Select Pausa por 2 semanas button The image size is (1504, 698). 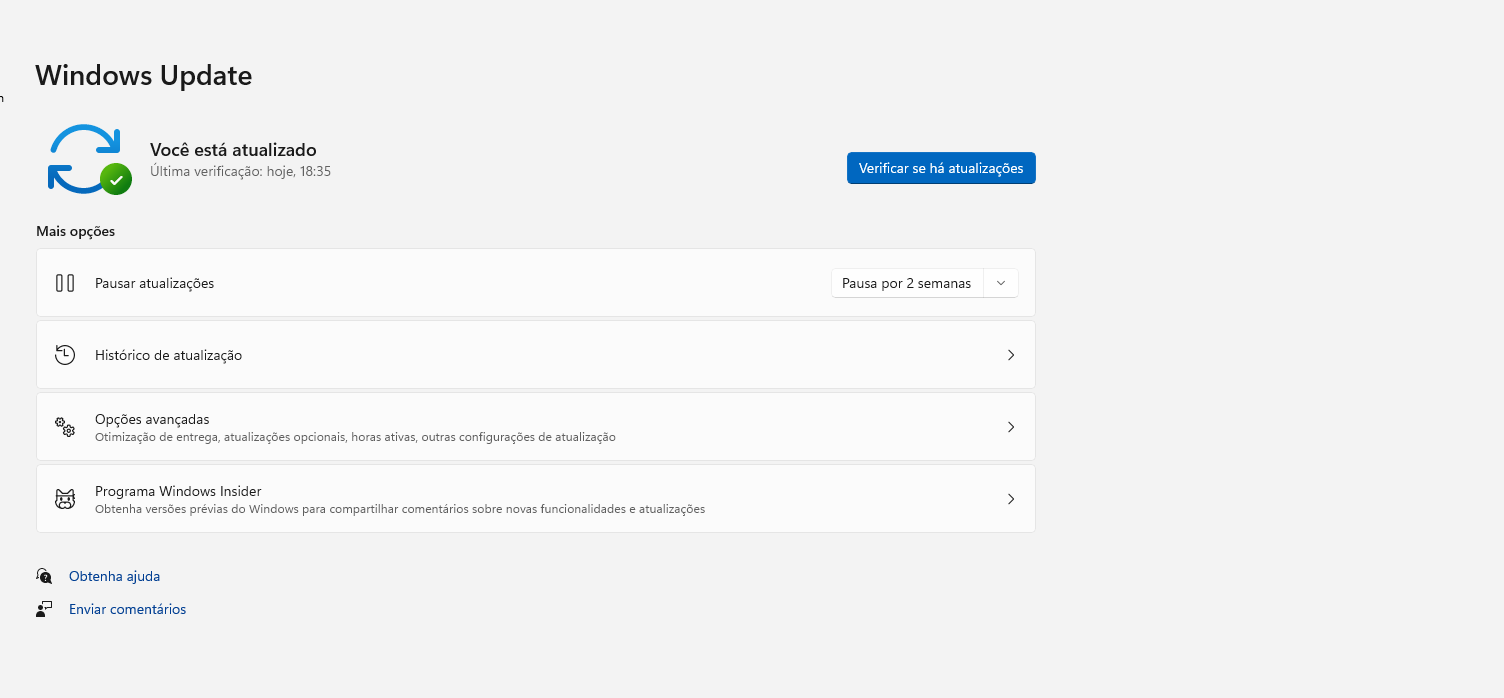coord(907,283)
